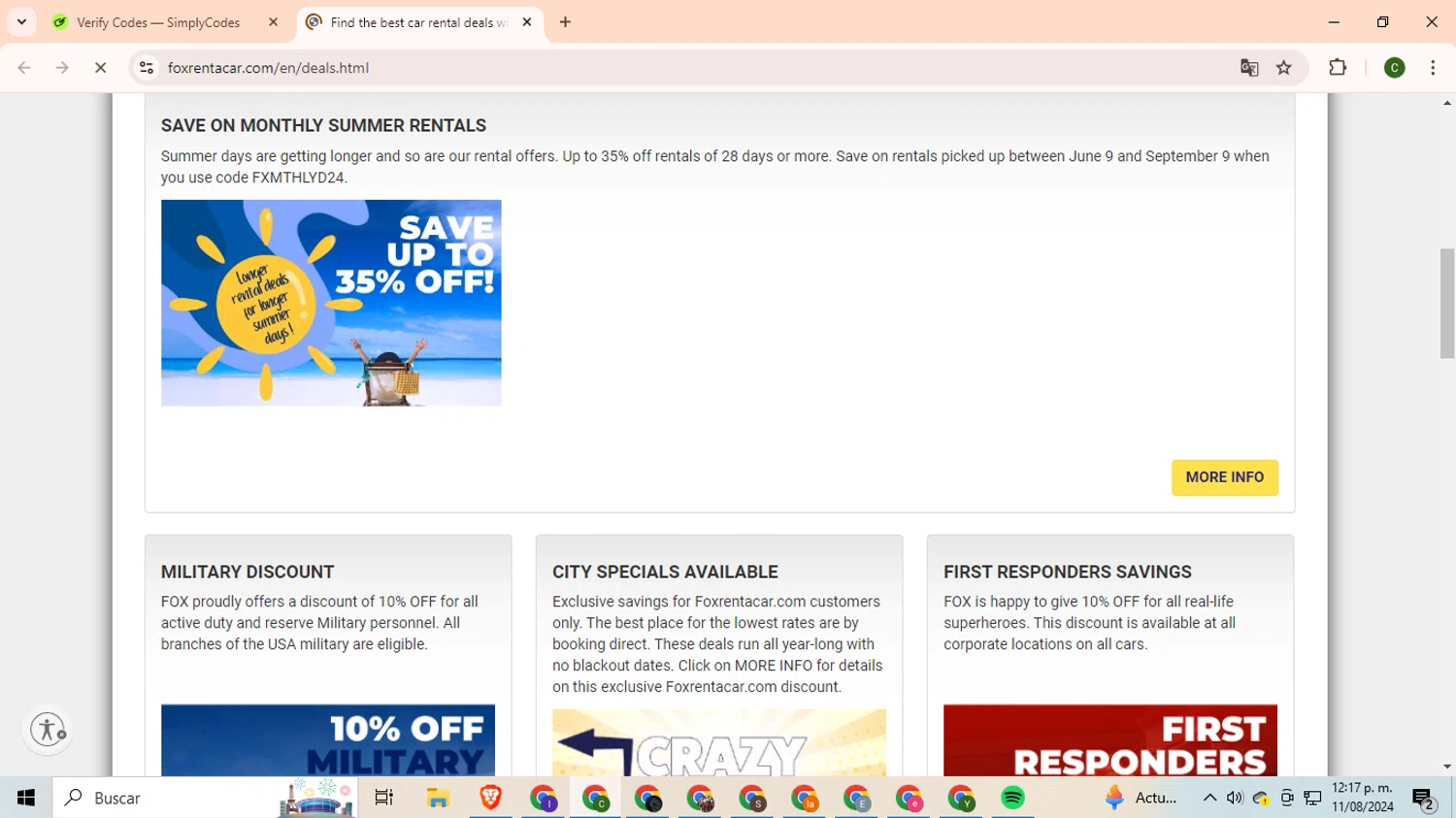This screenshot has width=1456, height=818.
Task: Click the address bar URL foxrentacar.com
Action: point(268,68)
